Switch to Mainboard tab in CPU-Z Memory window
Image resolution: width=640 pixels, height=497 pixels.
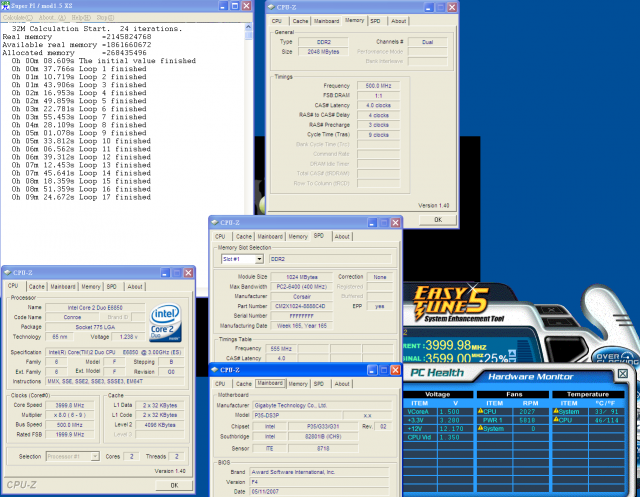(327, 21)
